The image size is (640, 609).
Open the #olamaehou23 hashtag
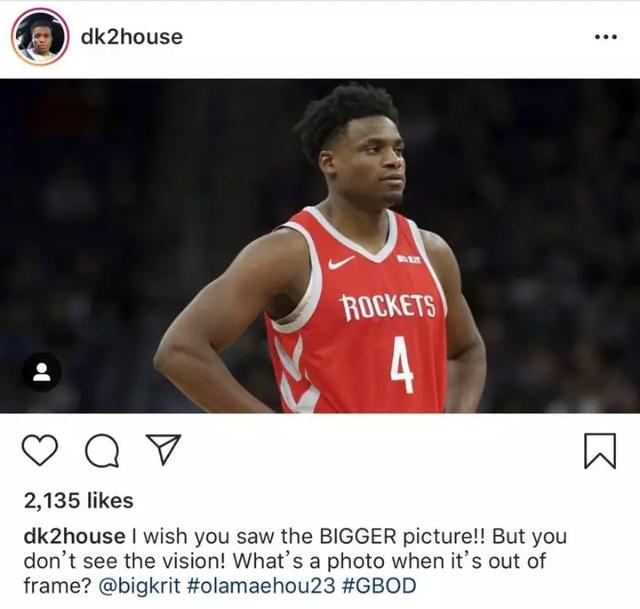pyautogui.click(x=260, y=586)
